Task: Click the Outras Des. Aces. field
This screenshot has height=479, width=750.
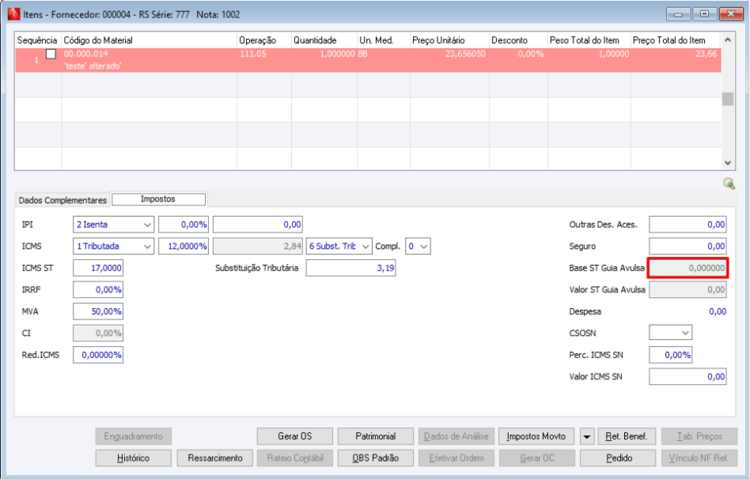Action: pos(688,224)
